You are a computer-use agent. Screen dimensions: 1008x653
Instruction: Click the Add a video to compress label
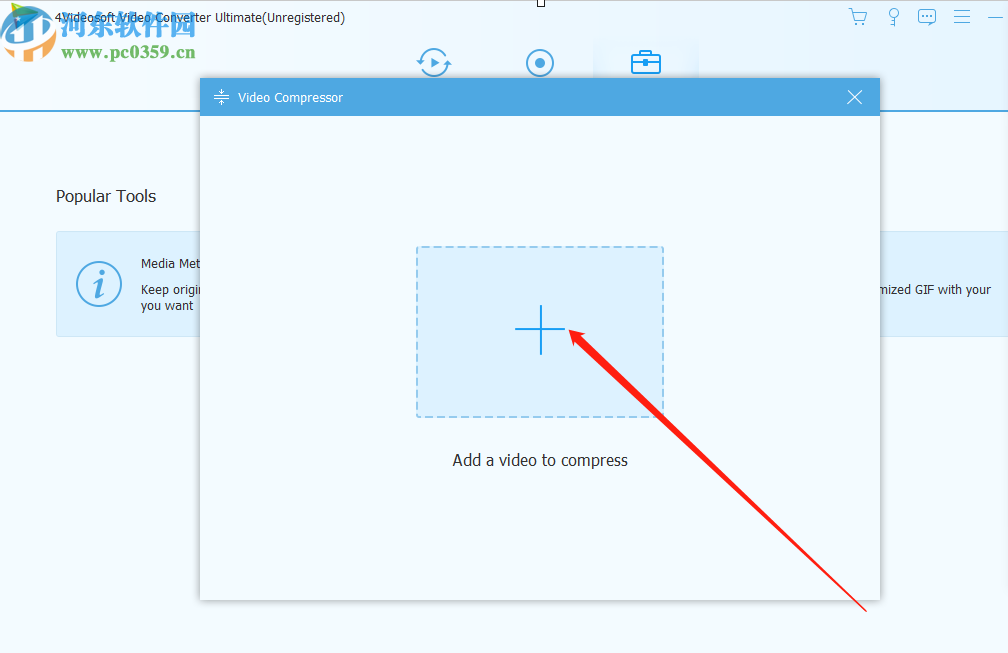(540, 460)
